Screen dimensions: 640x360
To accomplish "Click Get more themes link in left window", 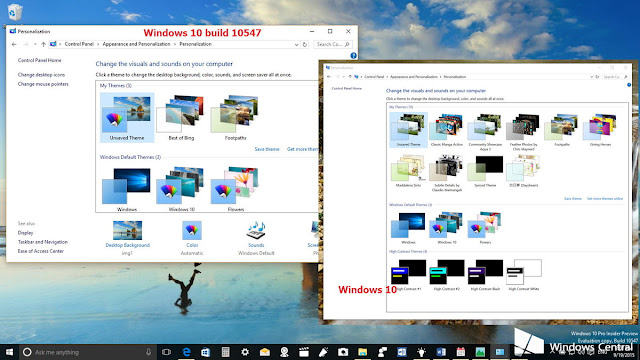I will (302, 149).
